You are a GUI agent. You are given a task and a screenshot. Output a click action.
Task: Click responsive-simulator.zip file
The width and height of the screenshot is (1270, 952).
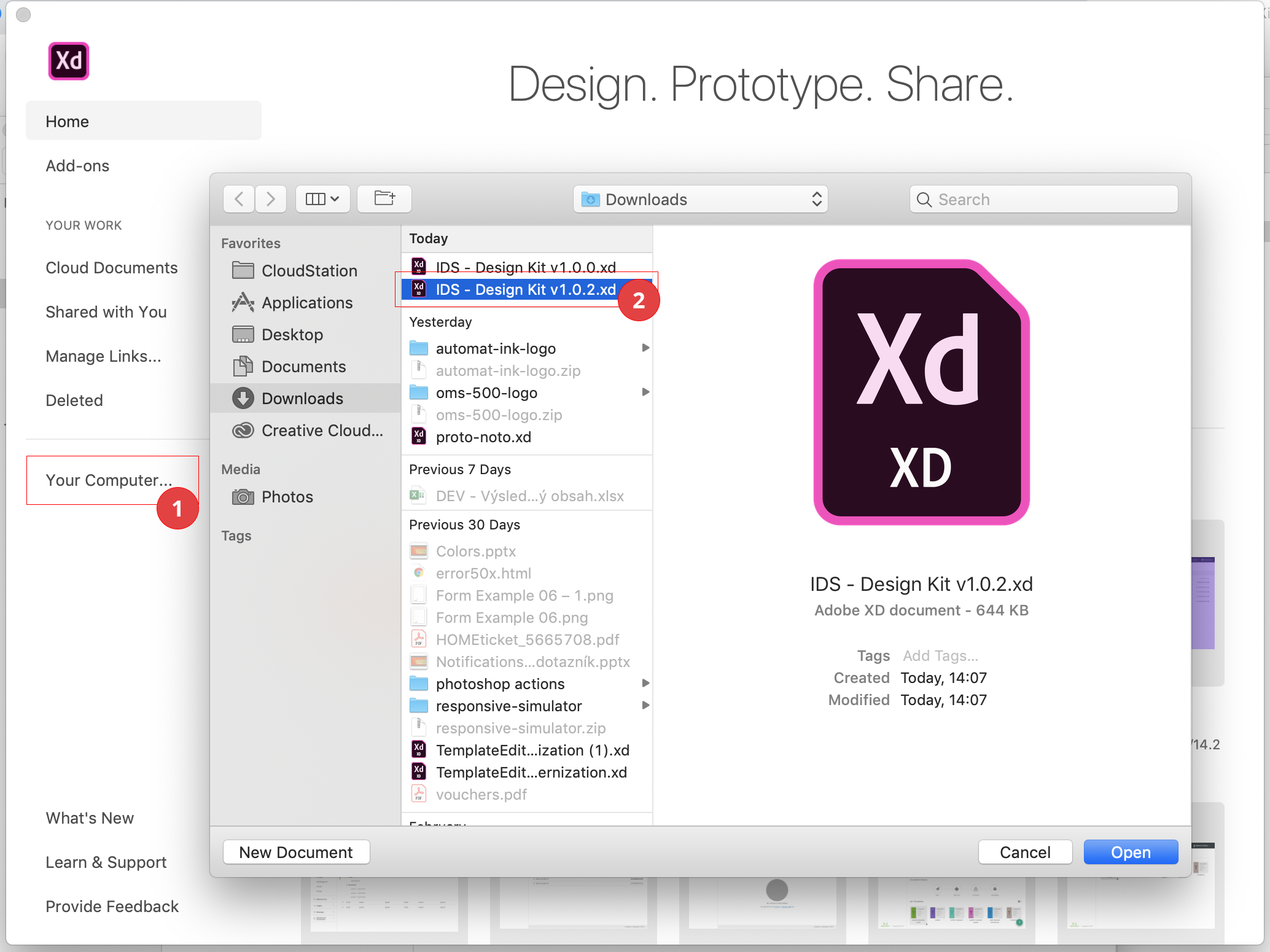pyautogui.click(x=527, y=728)
